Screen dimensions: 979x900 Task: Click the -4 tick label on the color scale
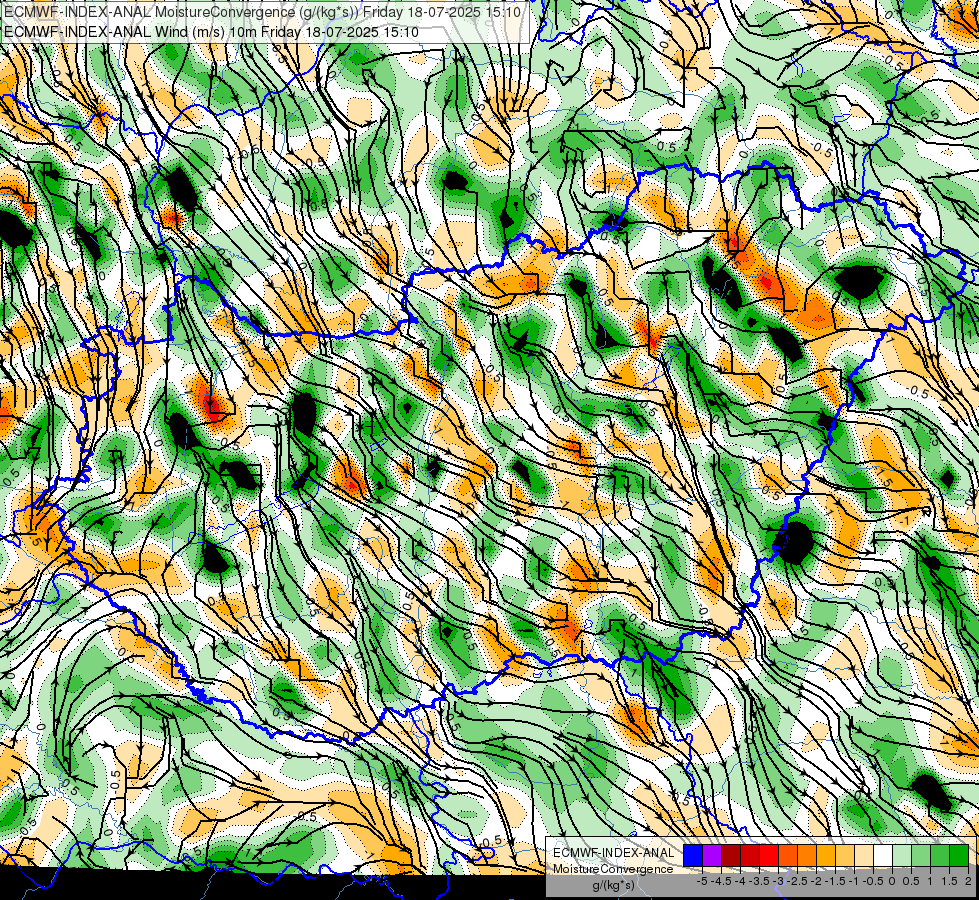click(x=740, y=881)
